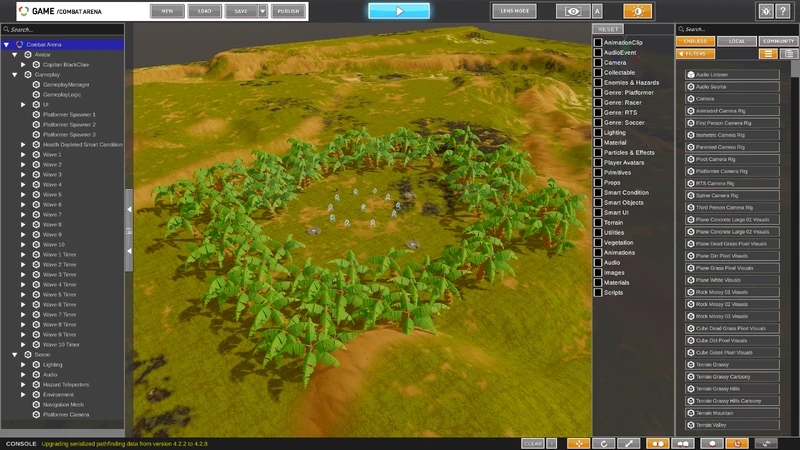Image resolution: width=800 pixels, height=450 pixels.
Task: Click the RTS Camera Rig asset
Action: click(732, 183)
